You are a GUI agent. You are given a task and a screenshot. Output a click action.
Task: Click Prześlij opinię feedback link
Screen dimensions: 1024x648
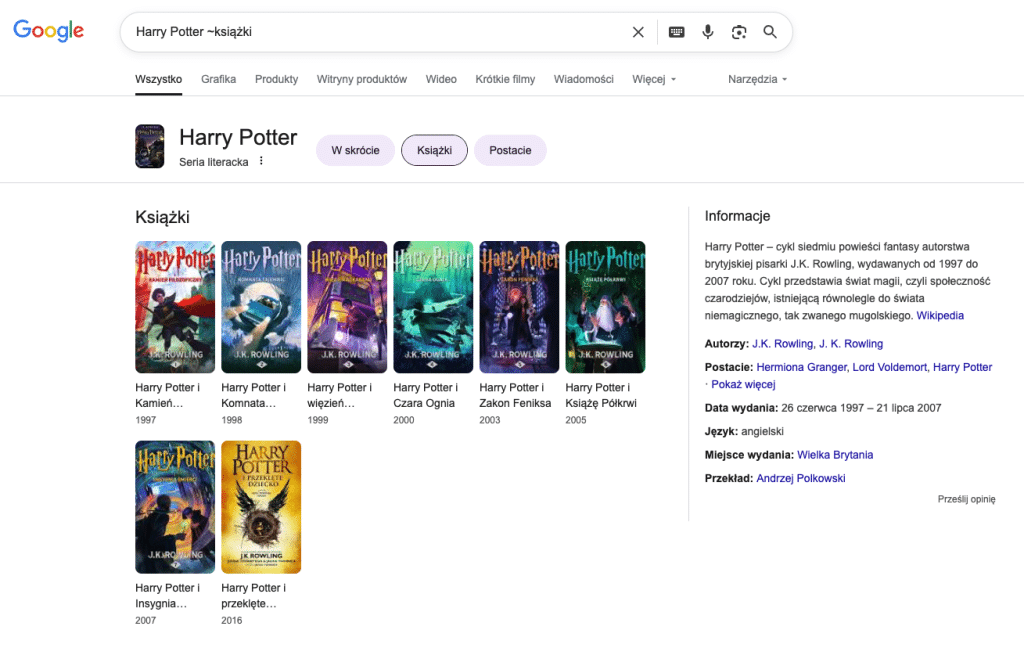pyautogui.click(x=967, y=499)
